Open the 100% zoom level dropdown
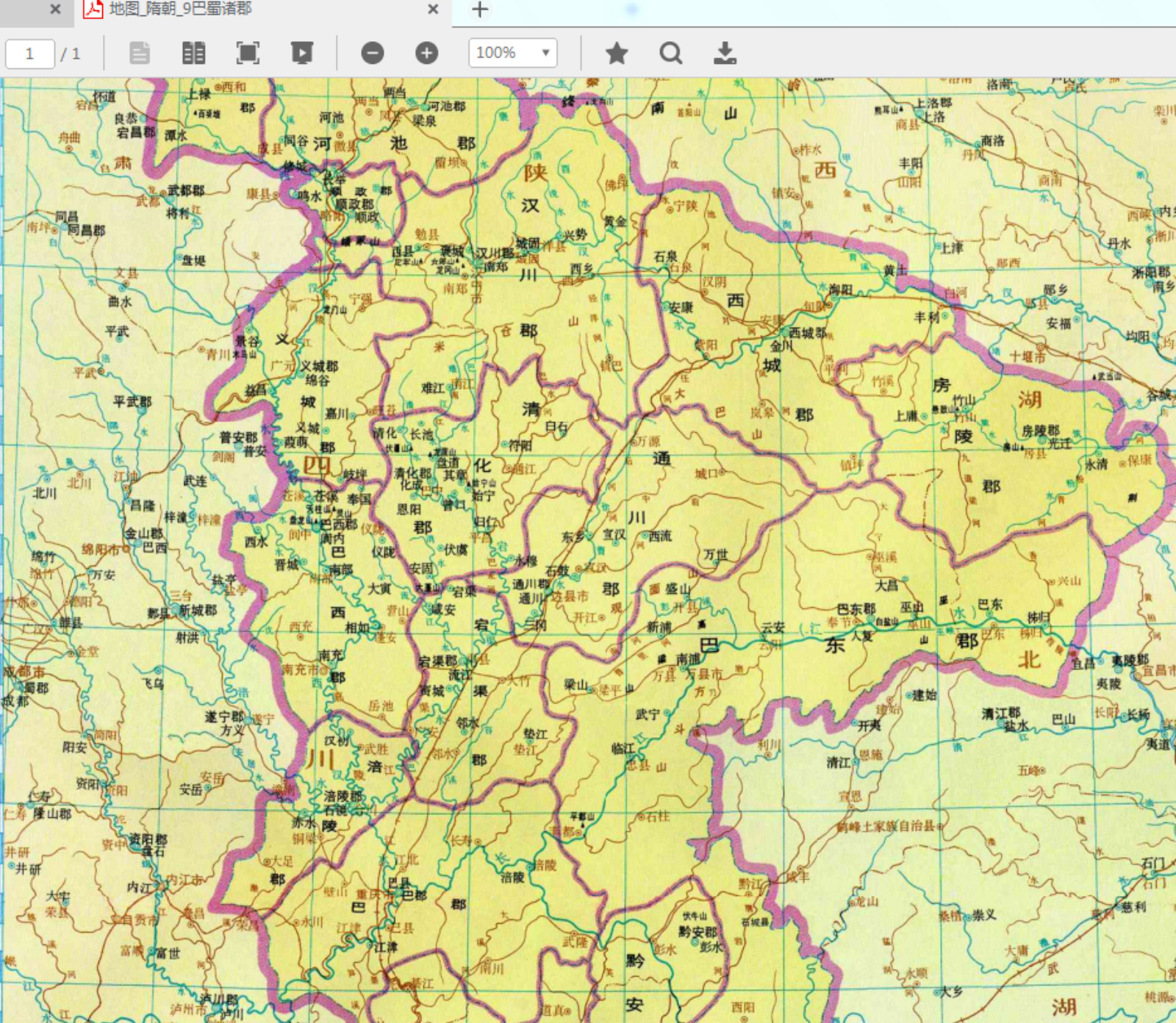Viewport: 1176px width, 1023px height. click(513, 53)
